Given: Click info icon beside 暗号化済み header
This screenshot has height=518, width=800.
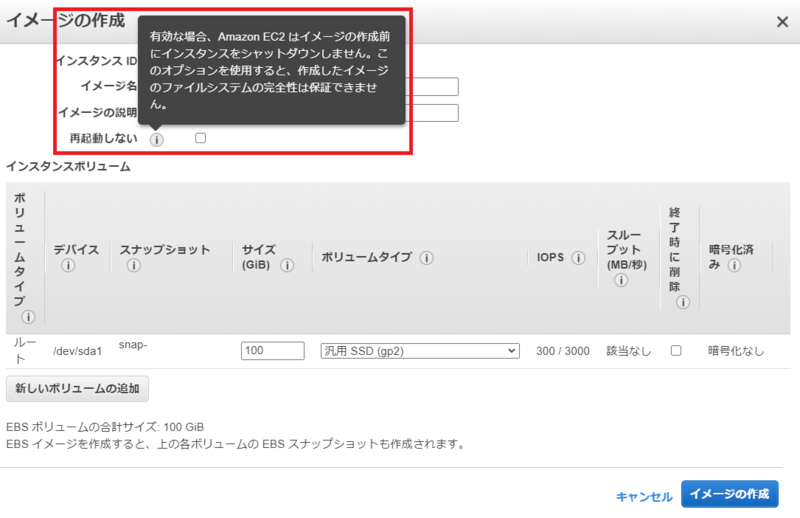Looking at the screenshot, I should (x=734, y=265).
